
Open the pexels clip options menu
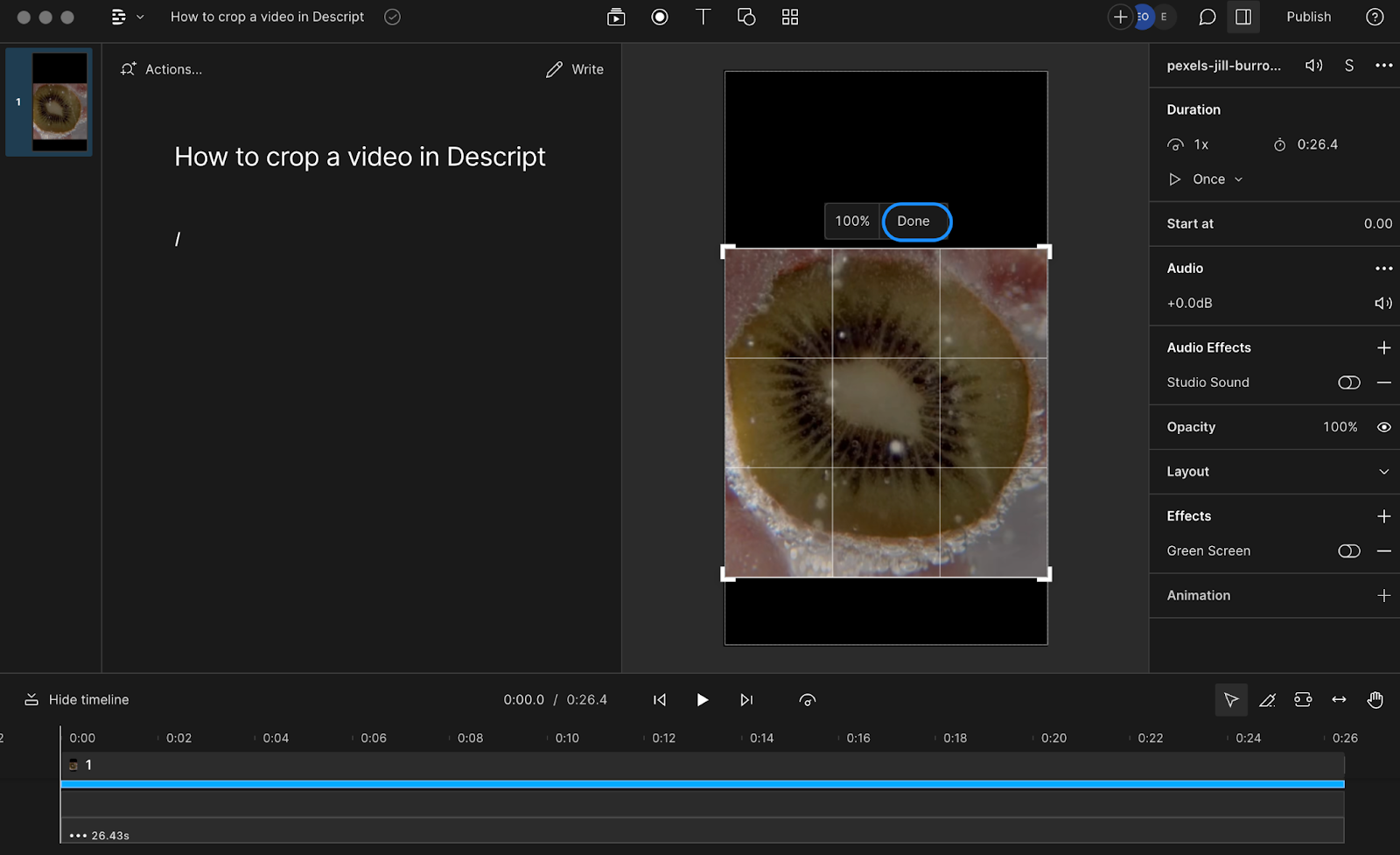(x=1383, y=66)
